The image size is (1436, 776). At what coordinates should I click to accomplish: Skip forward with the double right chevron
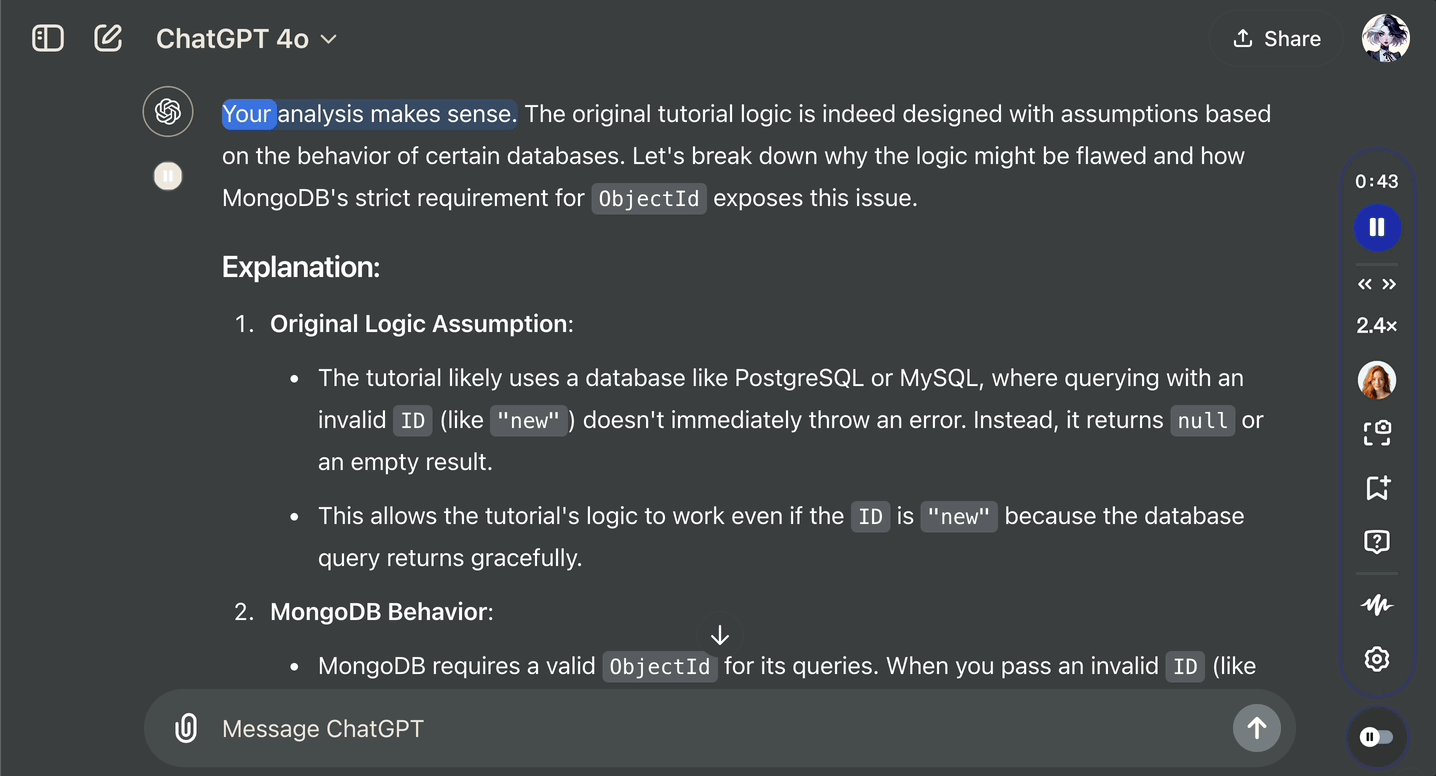[1389, 285]
